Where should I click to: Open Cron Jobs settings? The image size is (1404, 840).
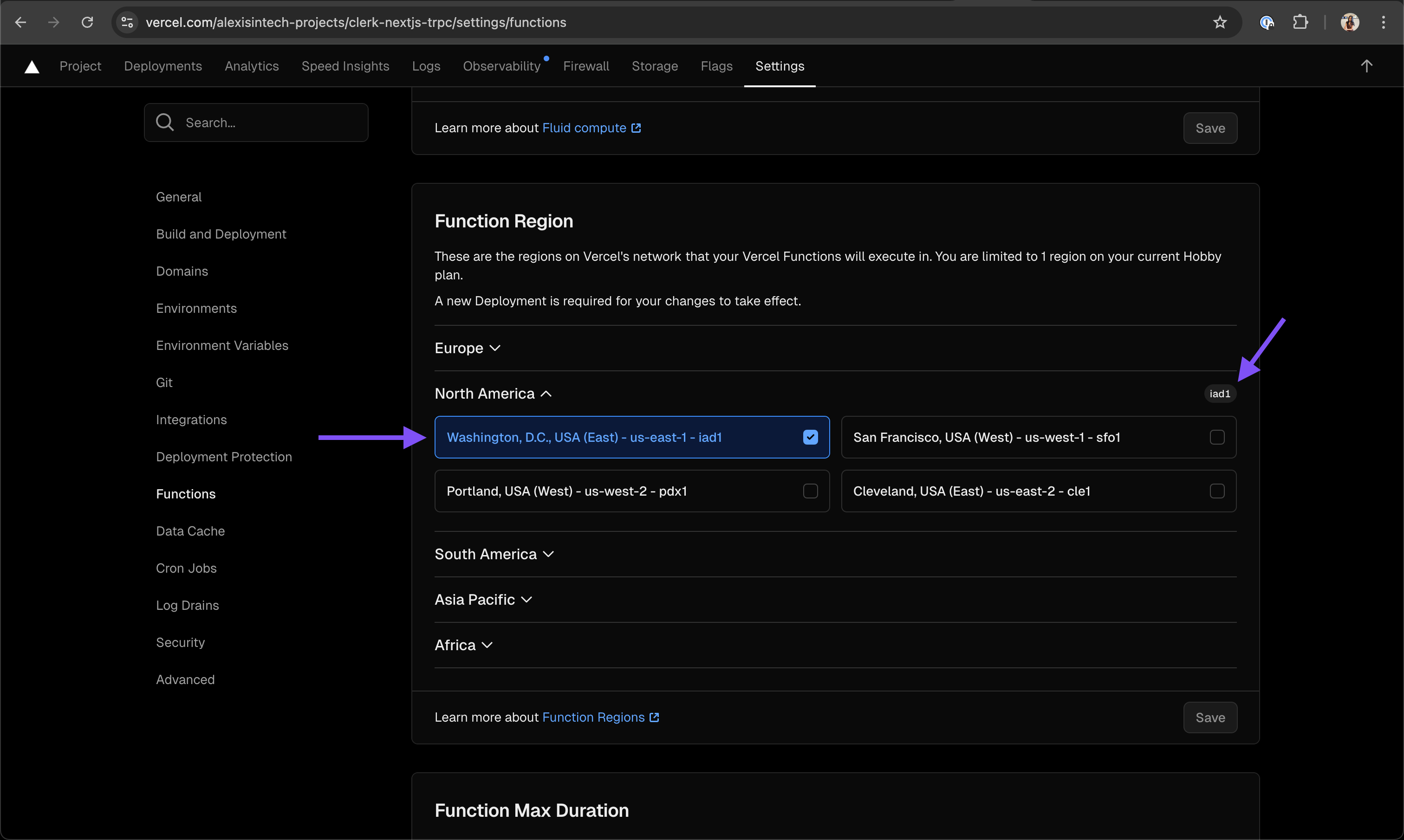[186, 568]
